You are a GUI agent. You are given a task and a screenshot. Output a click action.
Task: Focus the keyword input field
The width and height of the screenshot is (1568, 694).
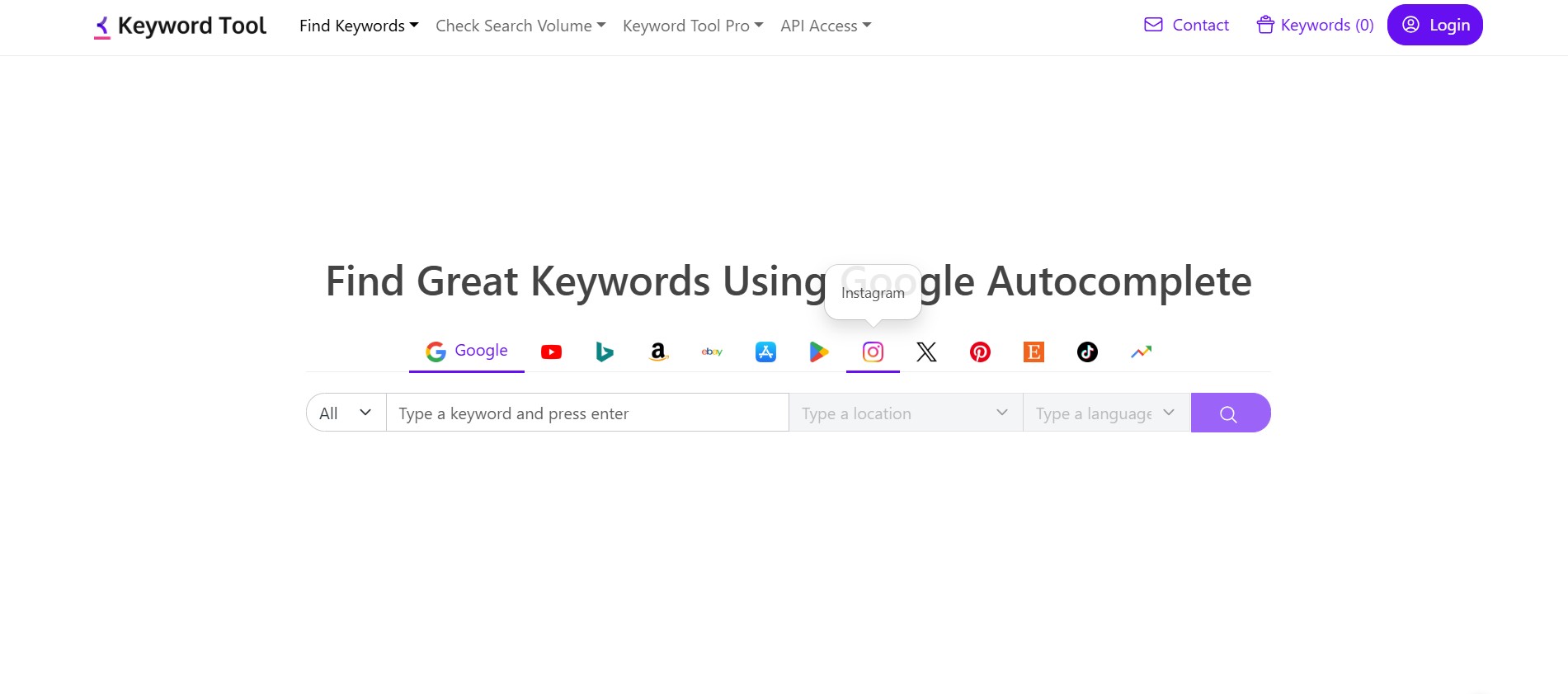point(587,413)
